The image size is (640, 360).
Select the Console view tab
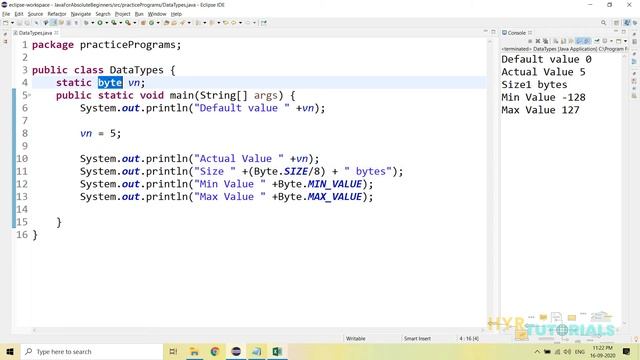[x=516, y=33]
